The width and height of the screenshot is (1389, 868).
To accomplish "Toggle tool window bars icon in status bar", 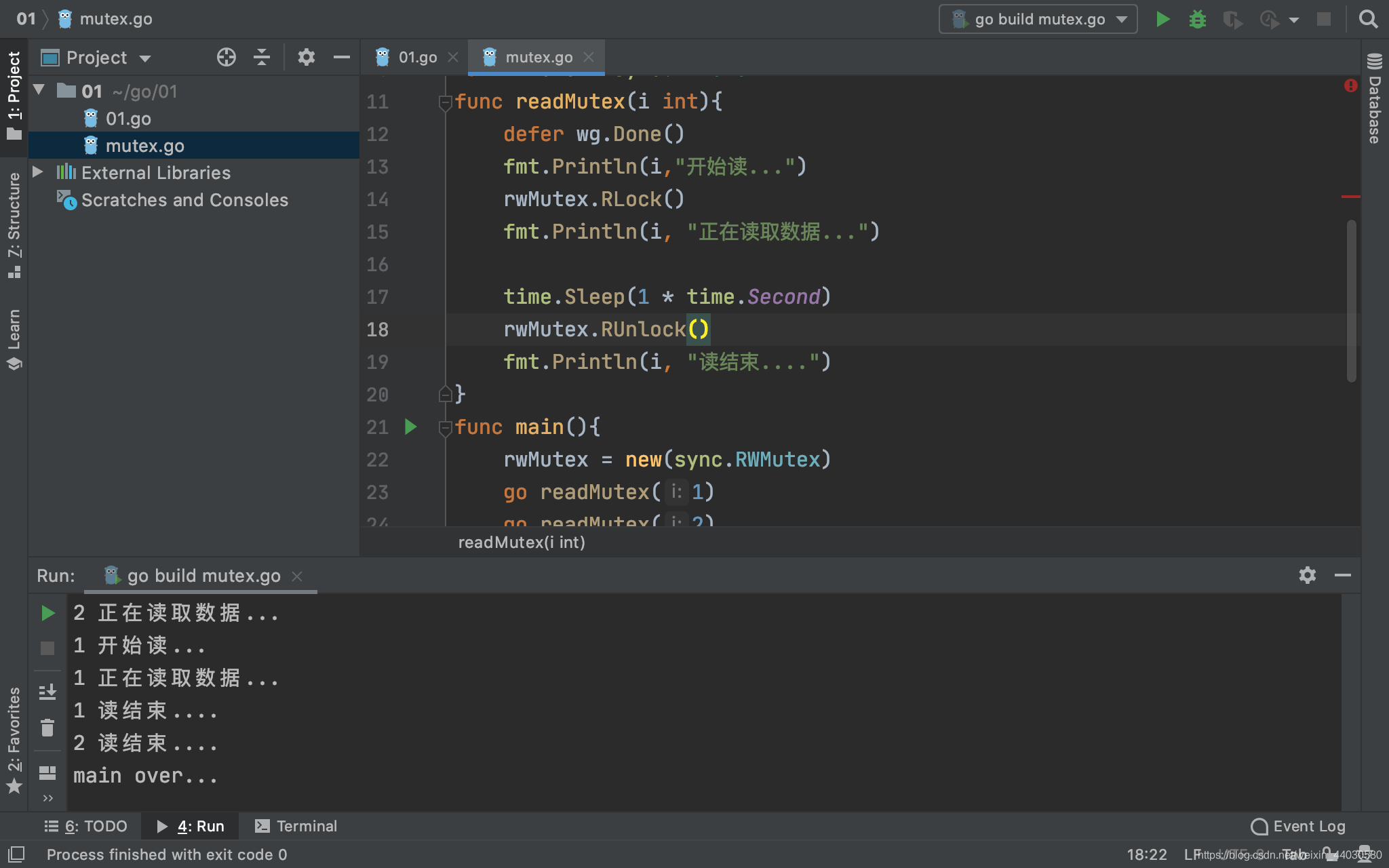I will point(16,854).
